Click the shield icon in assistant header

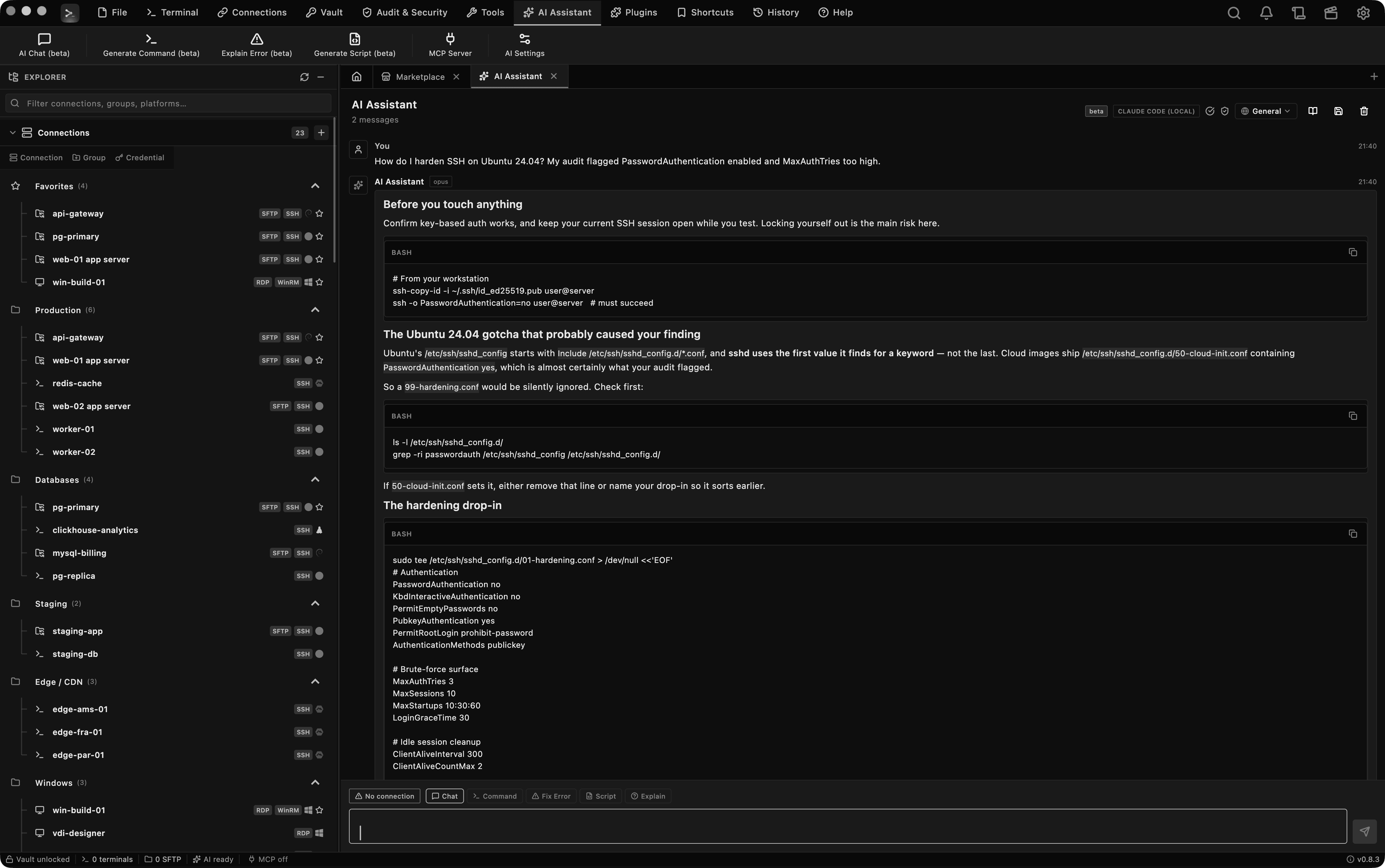(1225, 111)
